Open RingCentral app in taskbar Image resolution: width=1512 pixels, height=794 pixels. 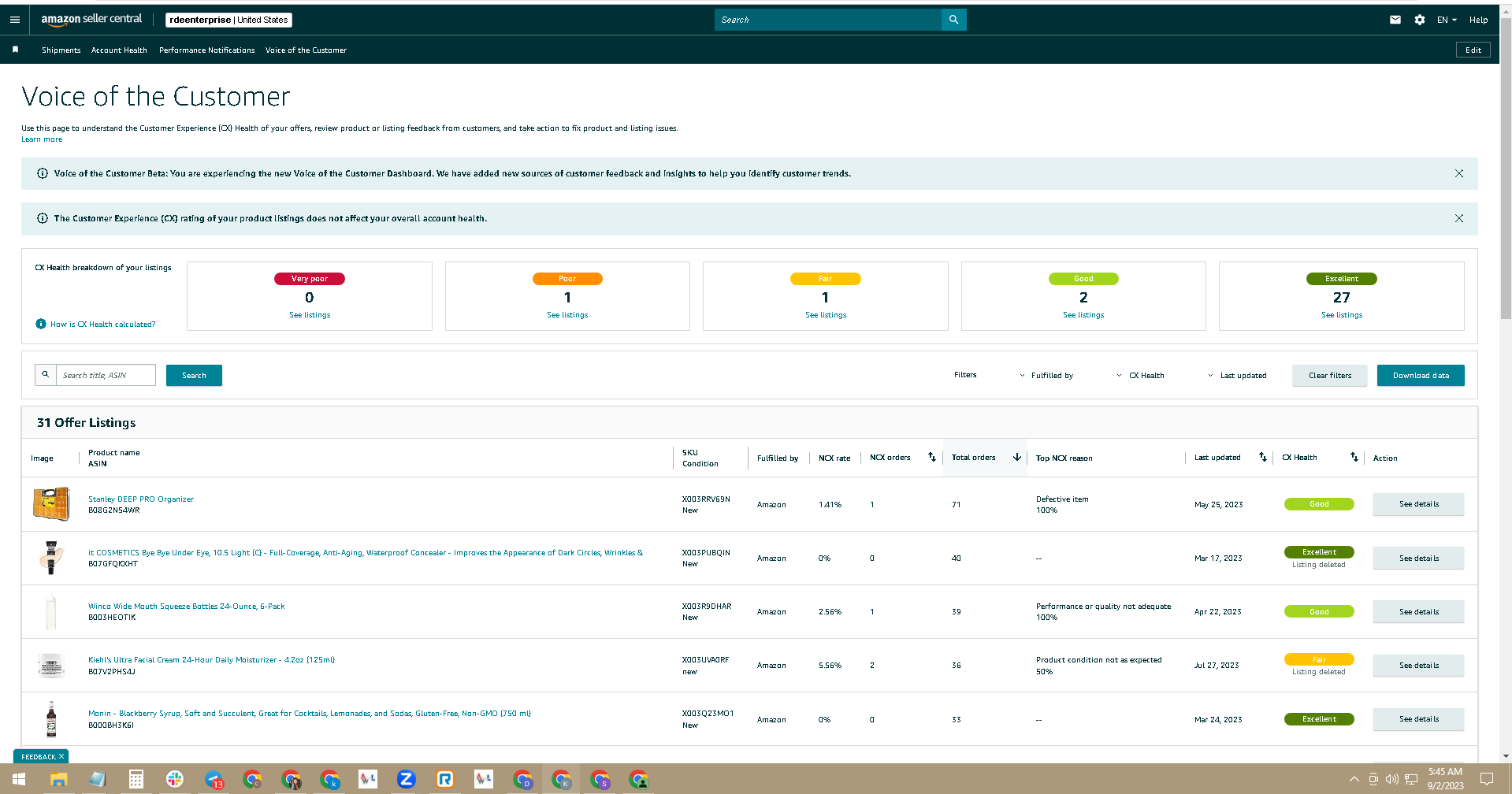coord(445,779)
